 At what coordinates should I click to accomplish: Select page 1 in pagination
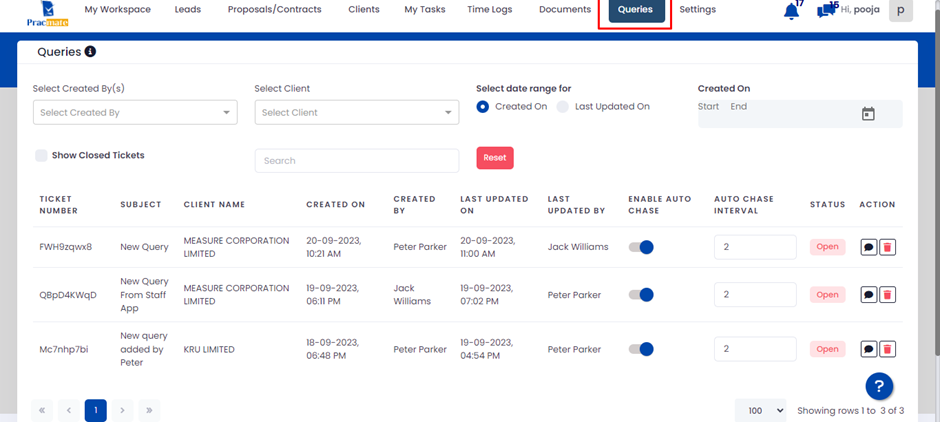(x=96, y=411)
